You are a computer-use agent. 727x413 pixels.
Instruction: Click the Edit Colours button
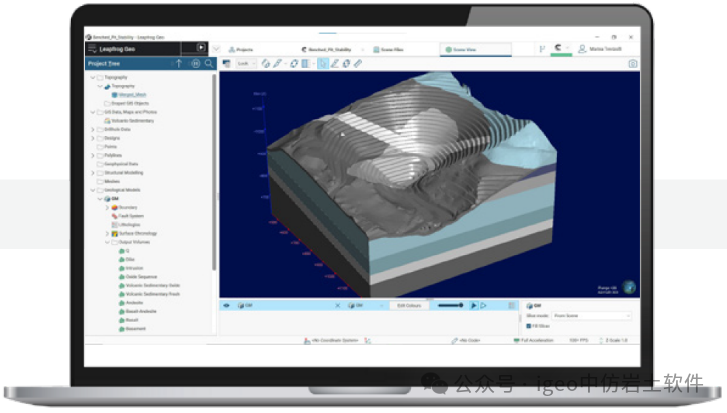point(408,305)
